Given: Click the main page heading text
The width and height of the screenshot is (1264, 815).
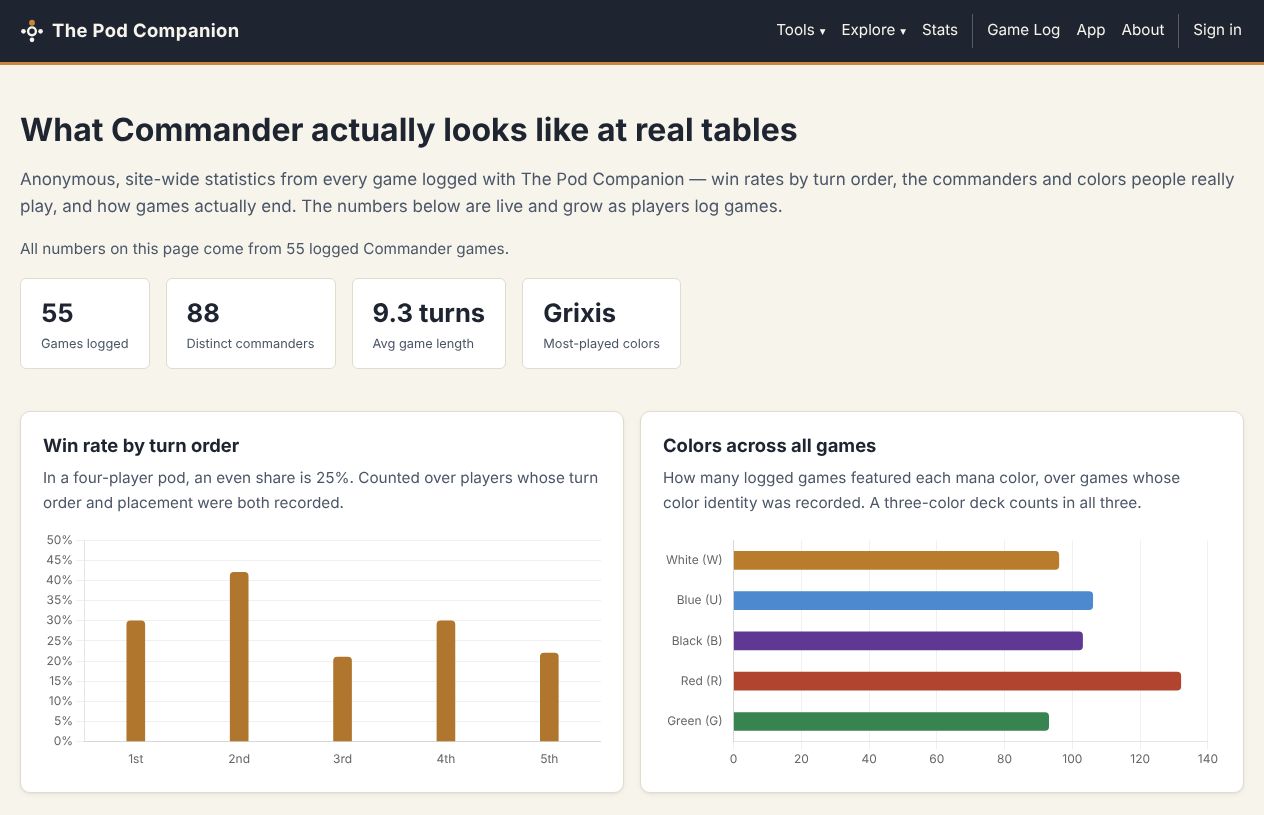Looking at the screenshot, I should [409, 130].
